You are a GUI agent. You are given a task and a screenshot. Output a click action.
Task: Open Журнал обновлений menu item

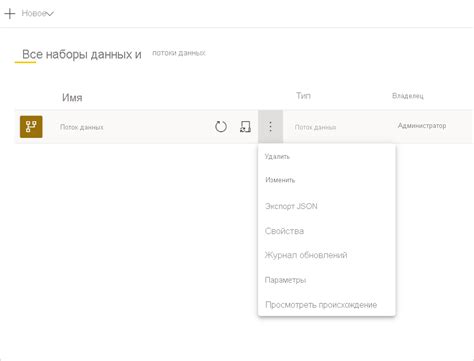[306, 255]
